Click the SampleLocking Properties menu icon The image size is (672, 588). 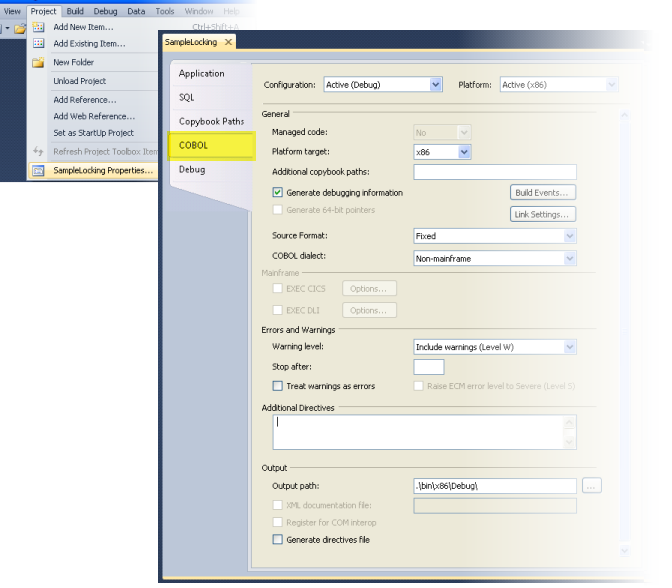(x=38, y=171)
